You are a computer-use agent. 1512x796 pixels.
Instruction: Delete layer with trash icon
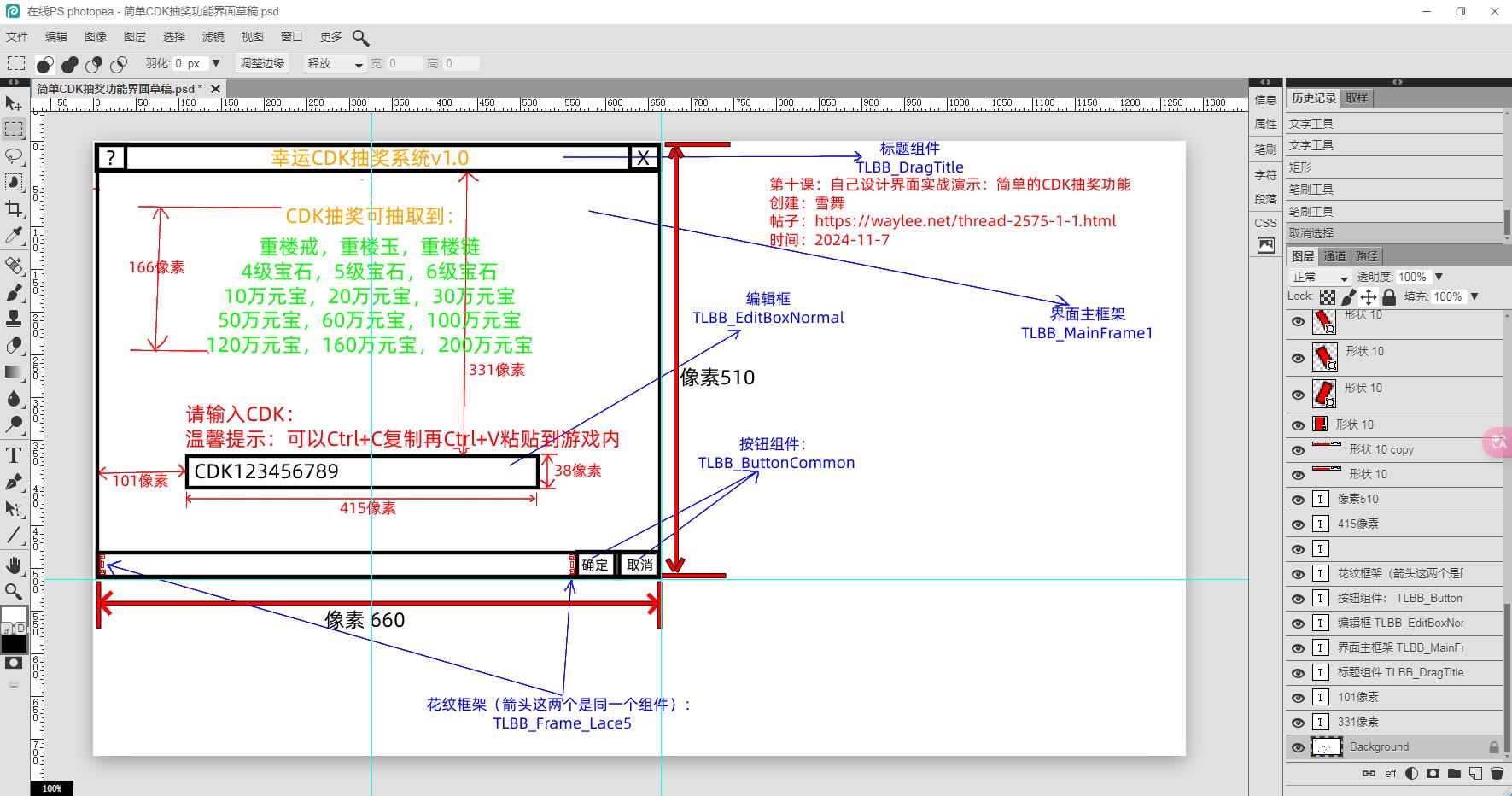[x=1496, y=773]
